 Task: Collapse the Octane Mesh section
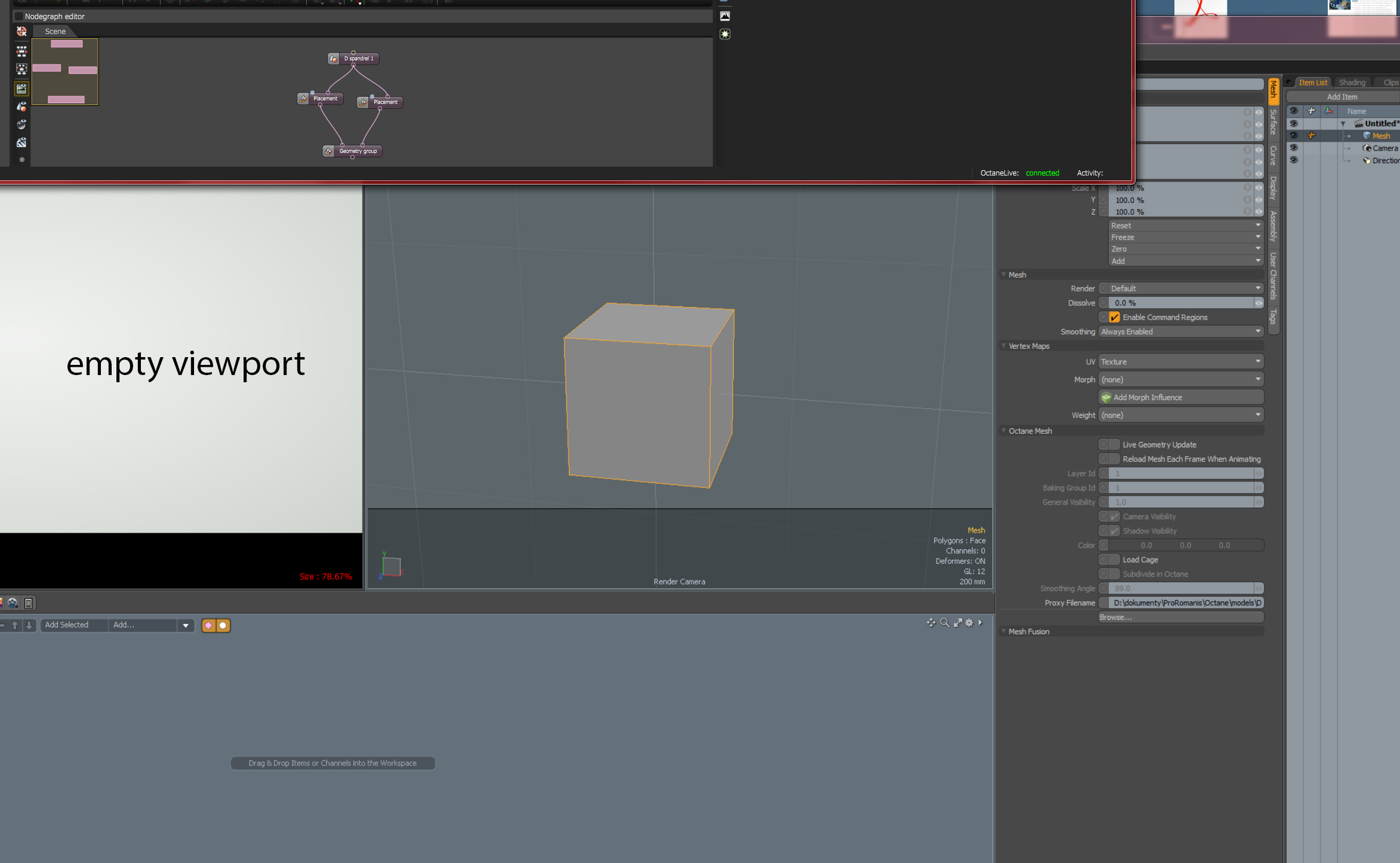coord(1004,431)
